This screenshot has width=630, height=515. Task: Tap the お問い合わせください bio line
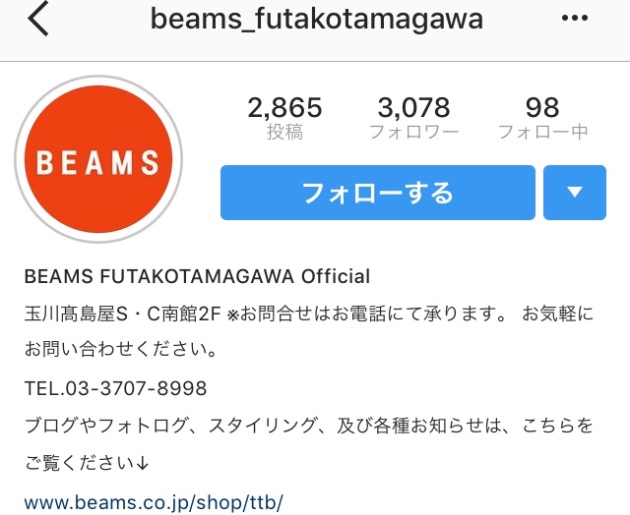point(121,349)
